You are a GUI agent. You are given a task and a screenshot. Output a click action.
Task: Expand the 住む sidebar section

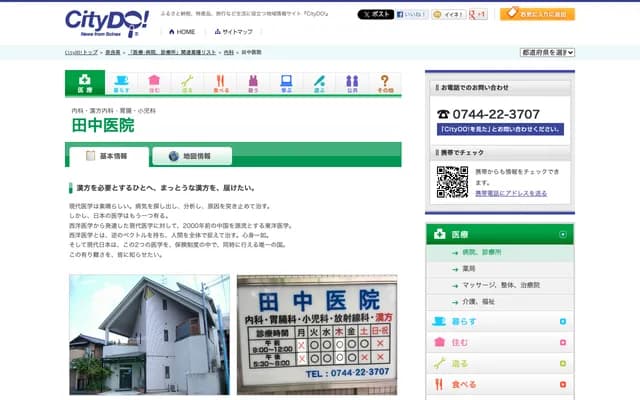pyautogui.click(x=563, y=343)
